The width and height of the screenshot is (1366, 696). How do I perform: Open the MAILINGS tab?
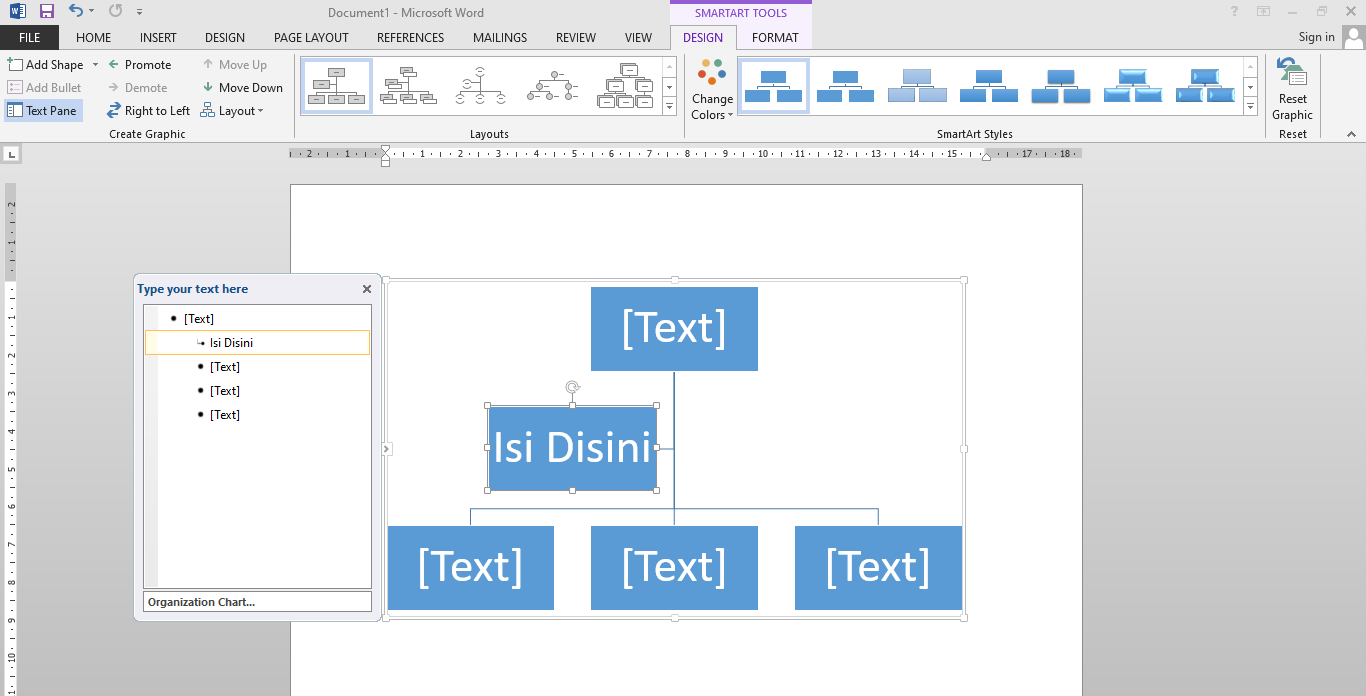499,38
